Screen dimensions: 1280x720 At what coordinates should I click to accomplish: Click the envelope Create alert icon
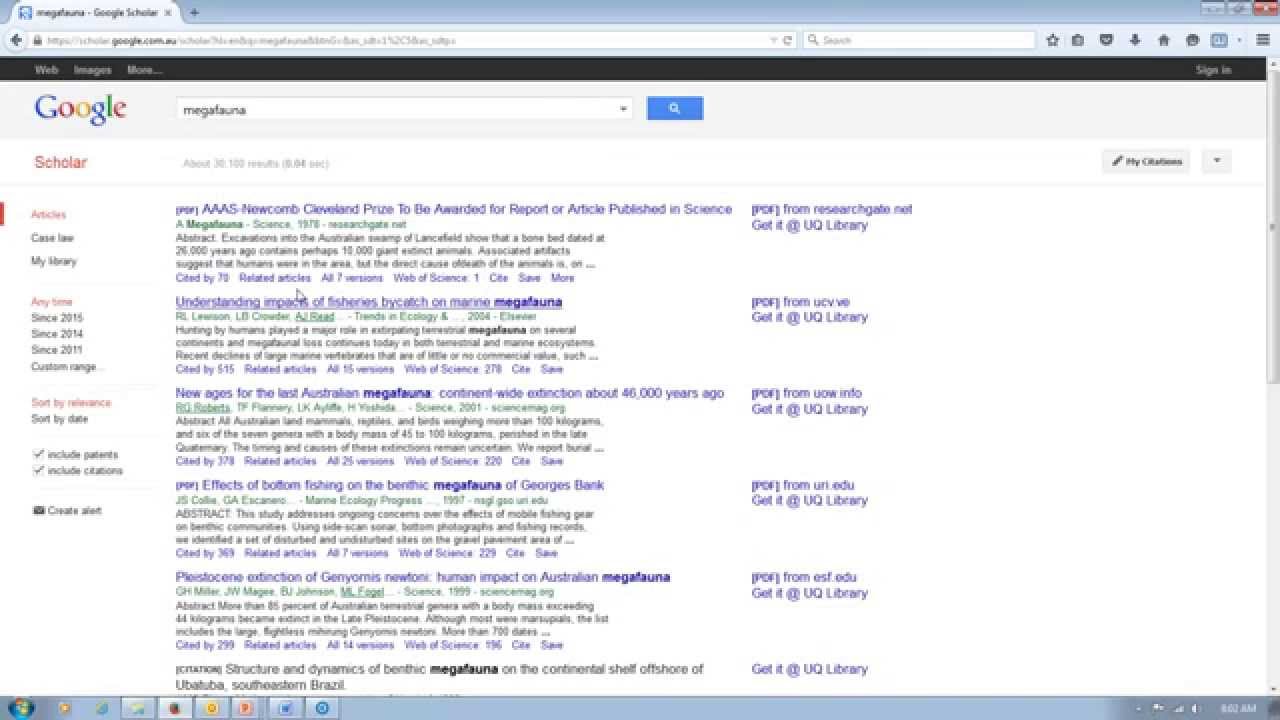coord(39,510)
